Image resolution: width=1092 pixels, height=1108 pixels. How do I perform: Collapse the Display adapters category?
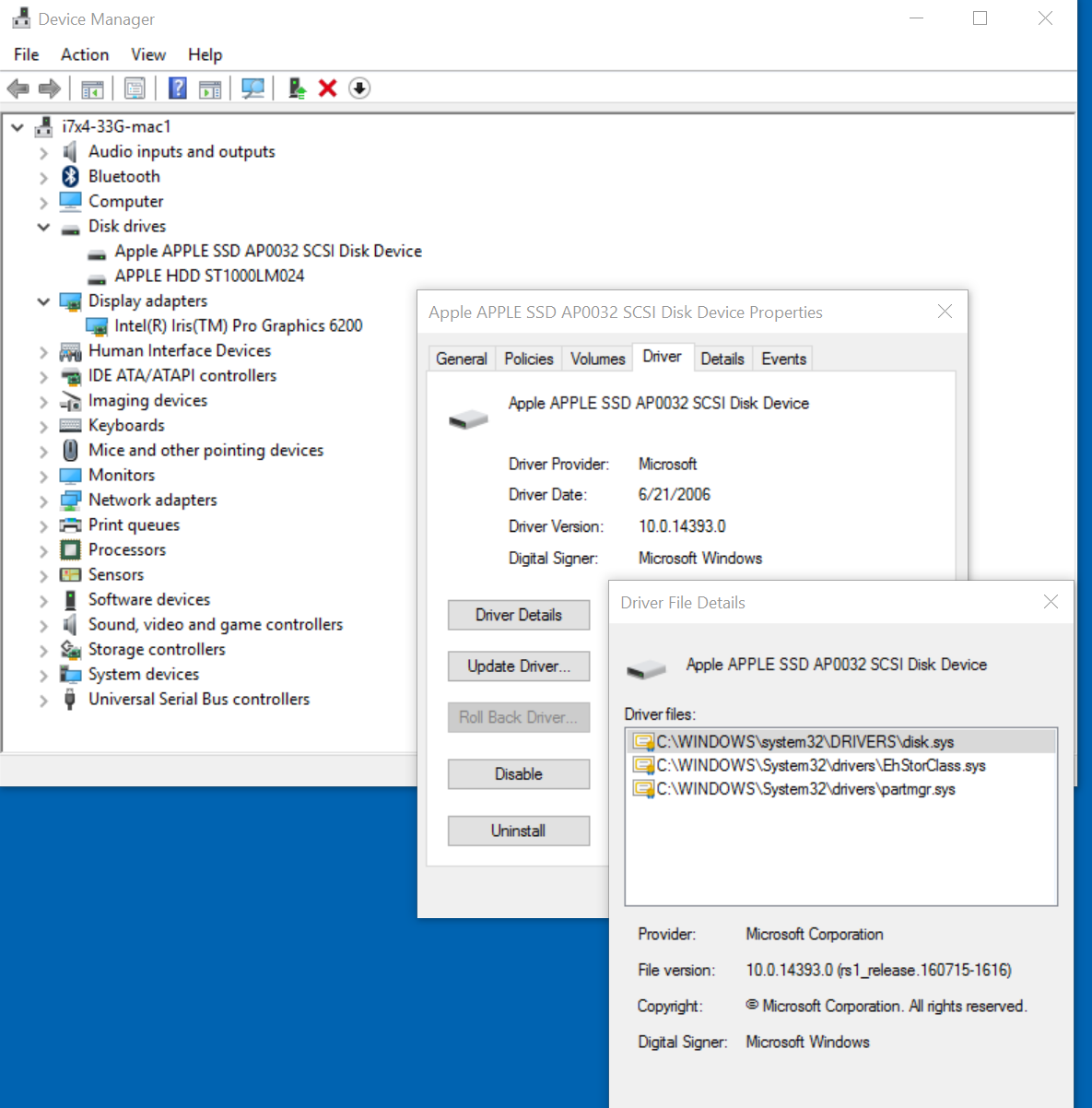43,301
